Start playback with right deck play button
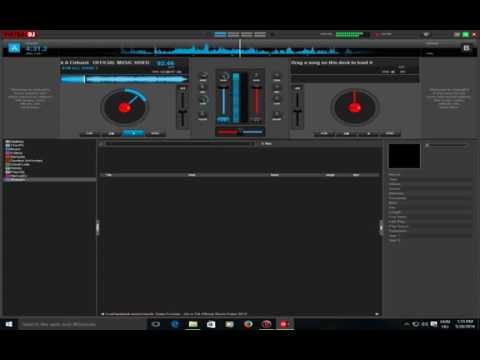480x360 pixels. [368, 133]
